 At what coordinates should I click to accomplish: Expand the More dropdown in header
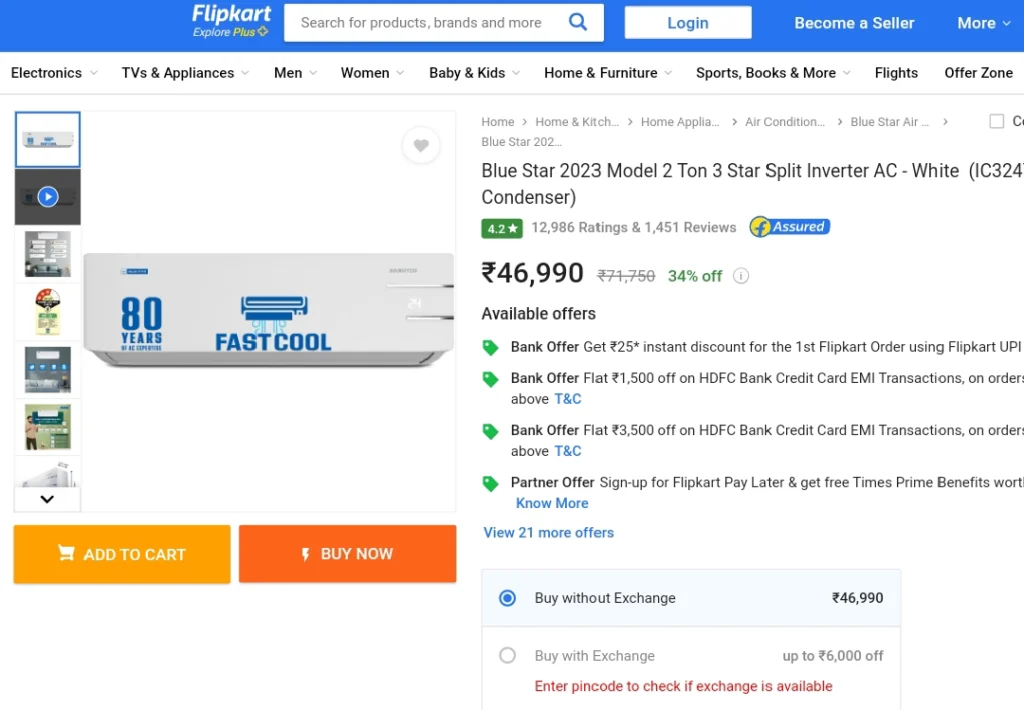point(984,23)
